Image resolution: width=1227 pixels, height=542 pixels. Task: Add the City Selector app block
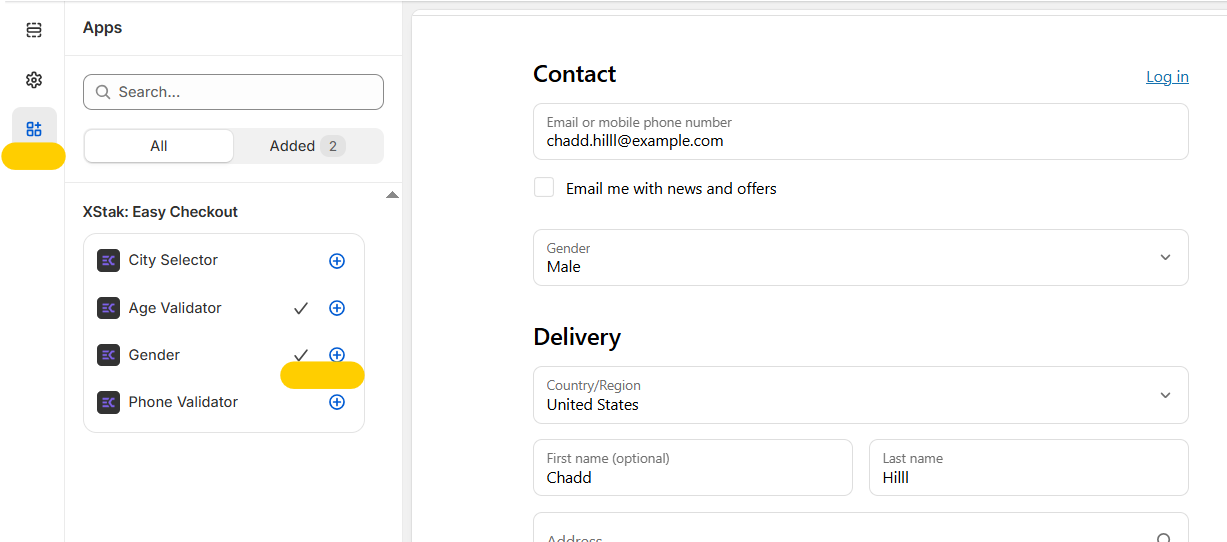(x=337, y=261)
